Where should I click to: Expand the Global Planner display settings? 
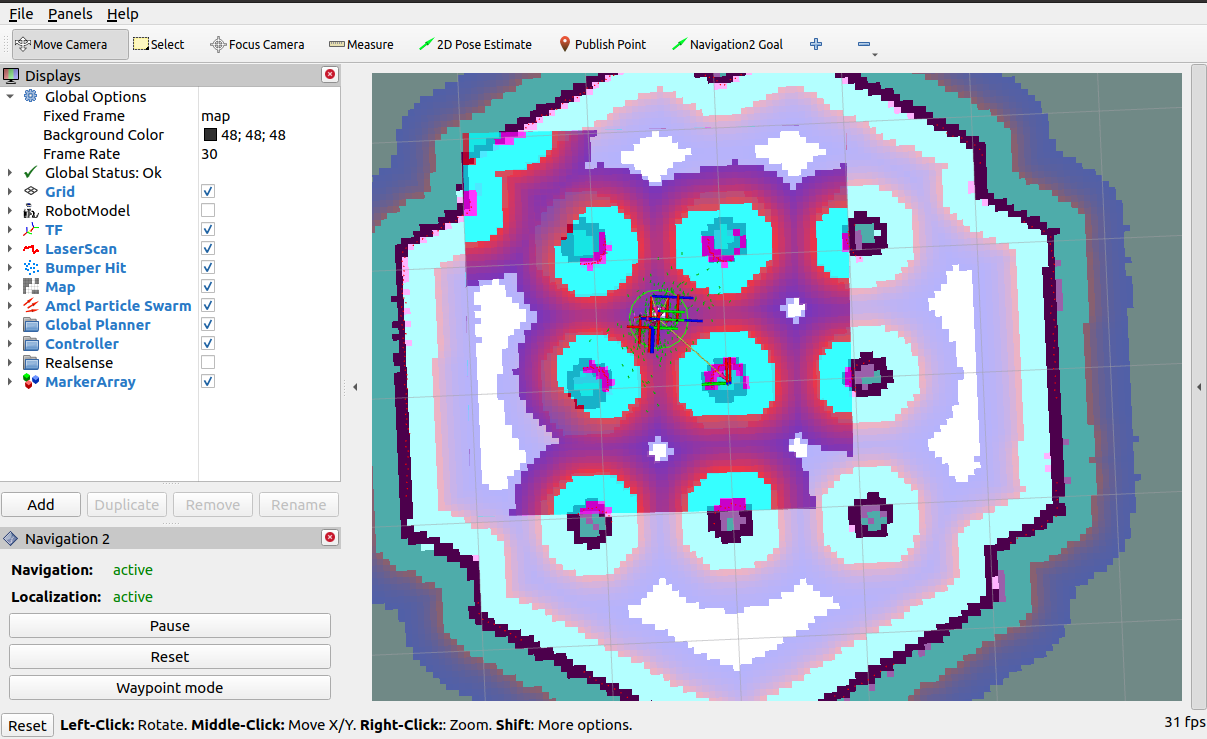[9, 324]
